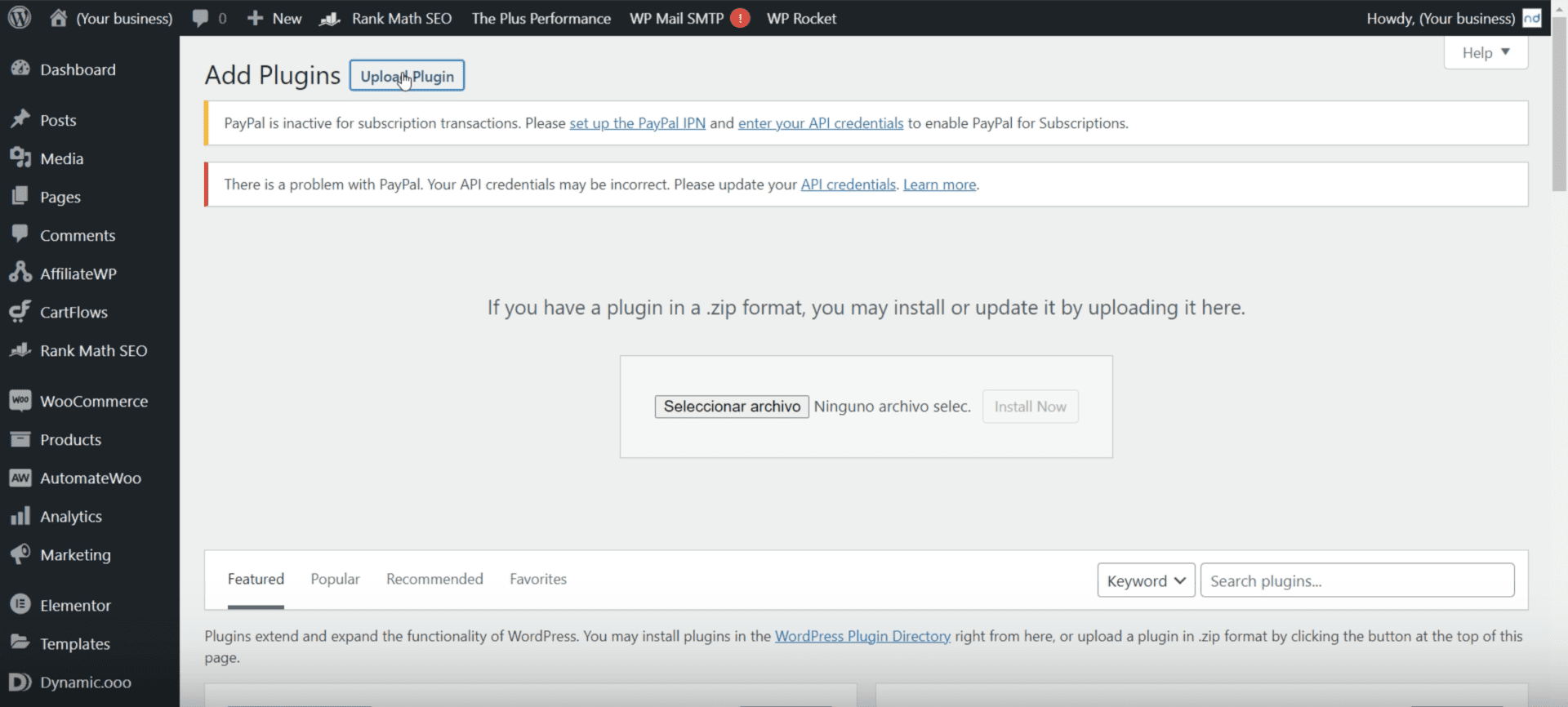The height and width of the screenshot is (707, 1568).
Task: Click the AutomateWoo sidebar icon
Action: 20,478
